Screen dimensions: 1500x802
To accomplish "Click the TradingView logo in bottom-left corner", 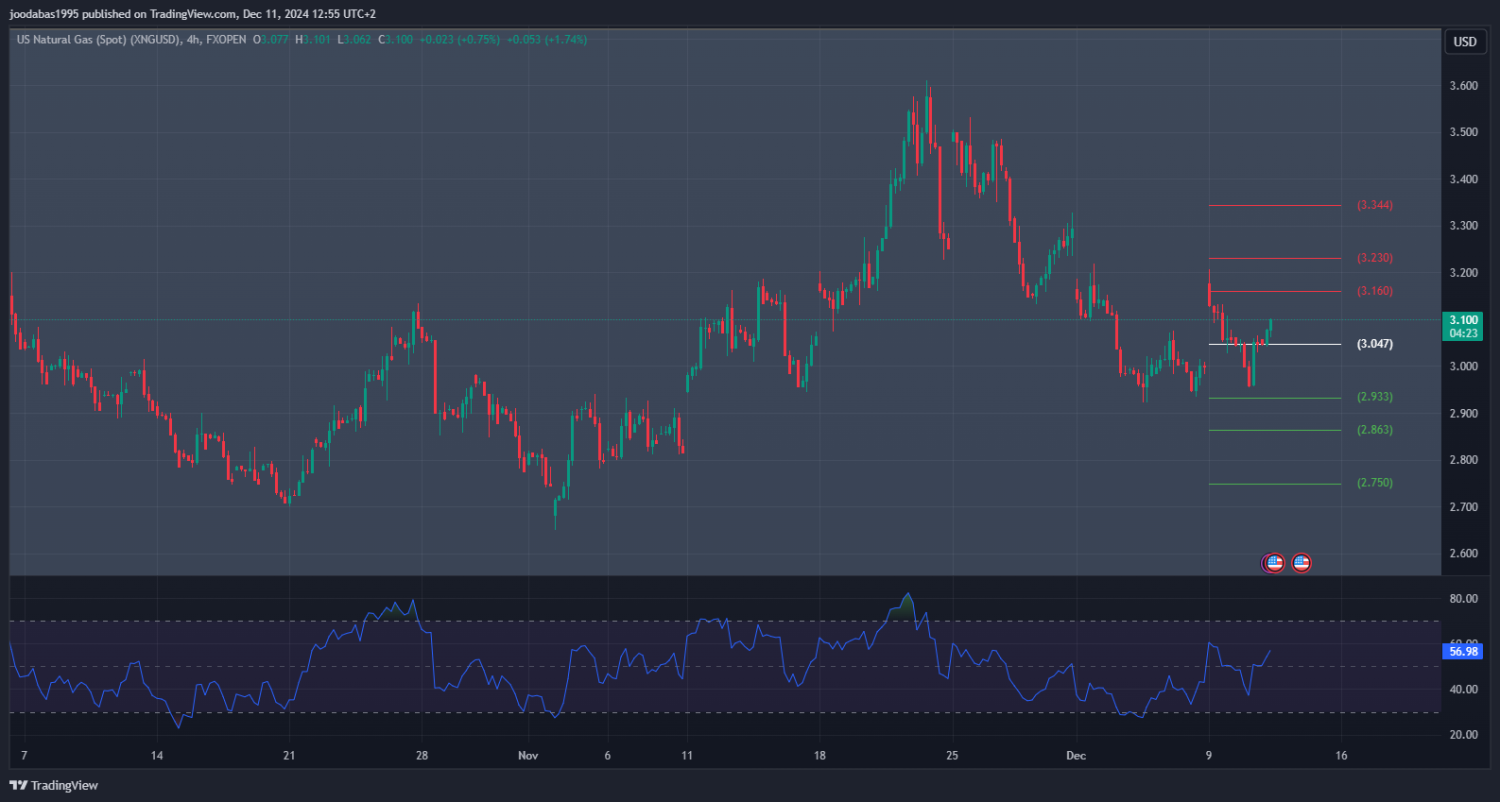I will pyautogui.click(x=54, y=786).
